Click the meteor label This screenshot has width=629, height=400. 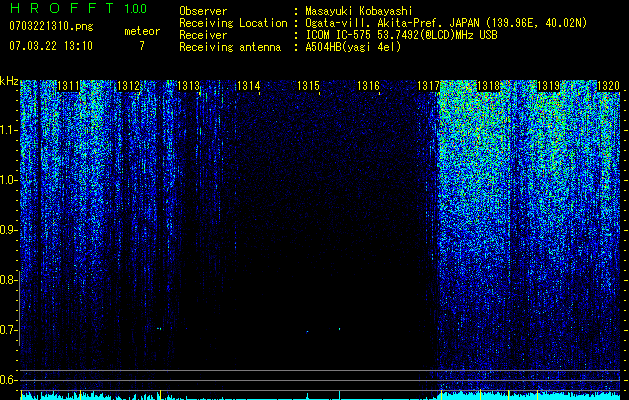pos(142,31)
